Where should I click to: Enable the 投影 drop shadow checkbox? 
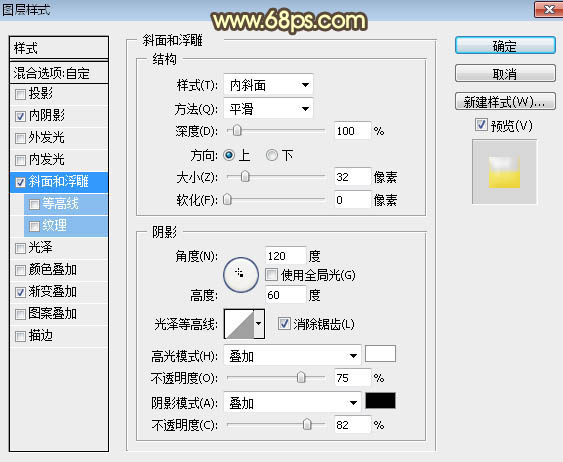click(20, 94)
